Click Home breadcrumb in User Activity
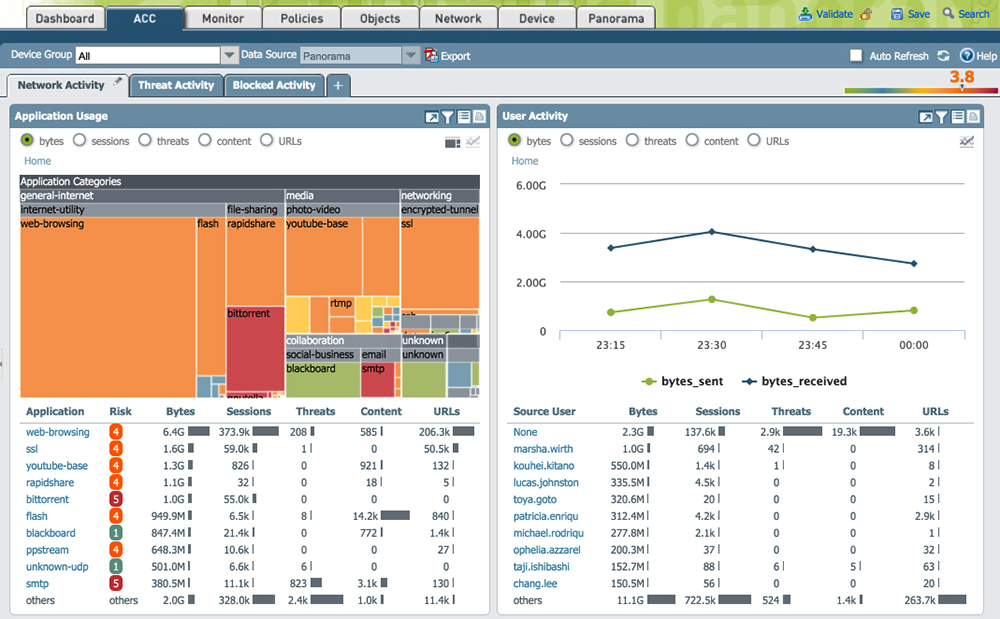Screen dimensions: 1000x619 coord(525,161)
